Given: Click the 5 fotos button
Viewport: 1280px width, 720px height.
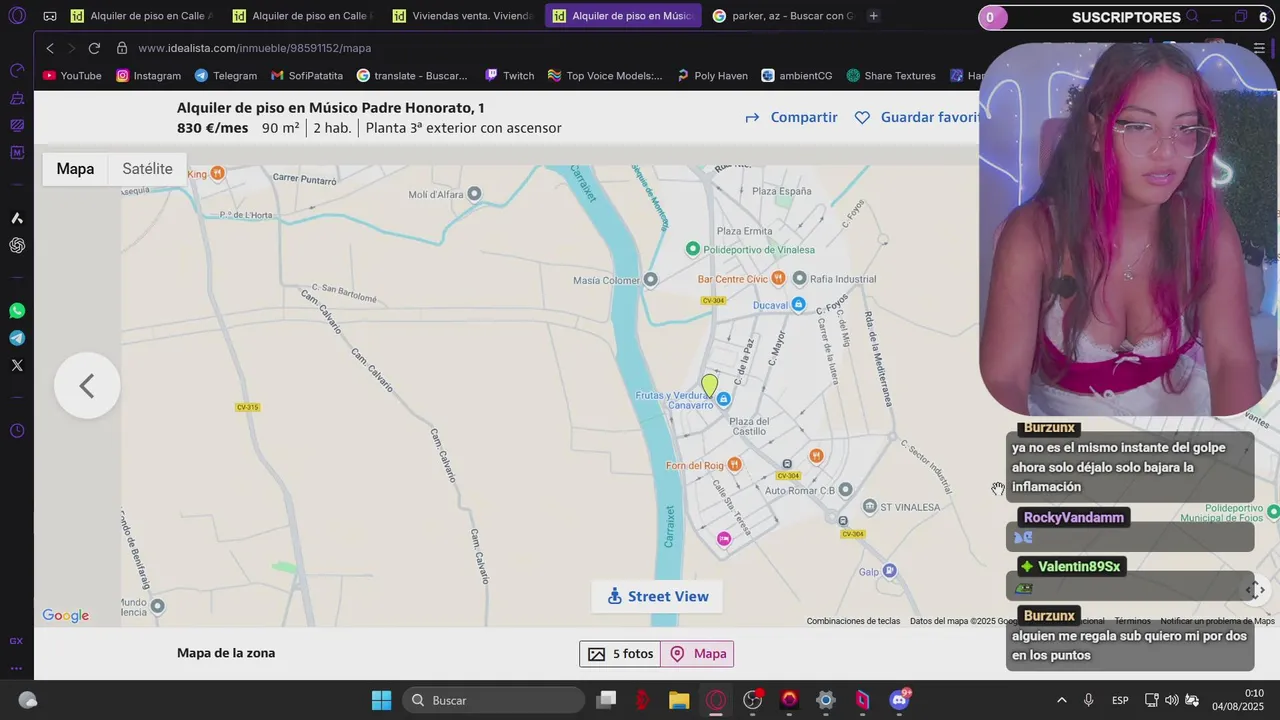Looking at the screenshot, I should pyautogui.click(x=621, y=654).
